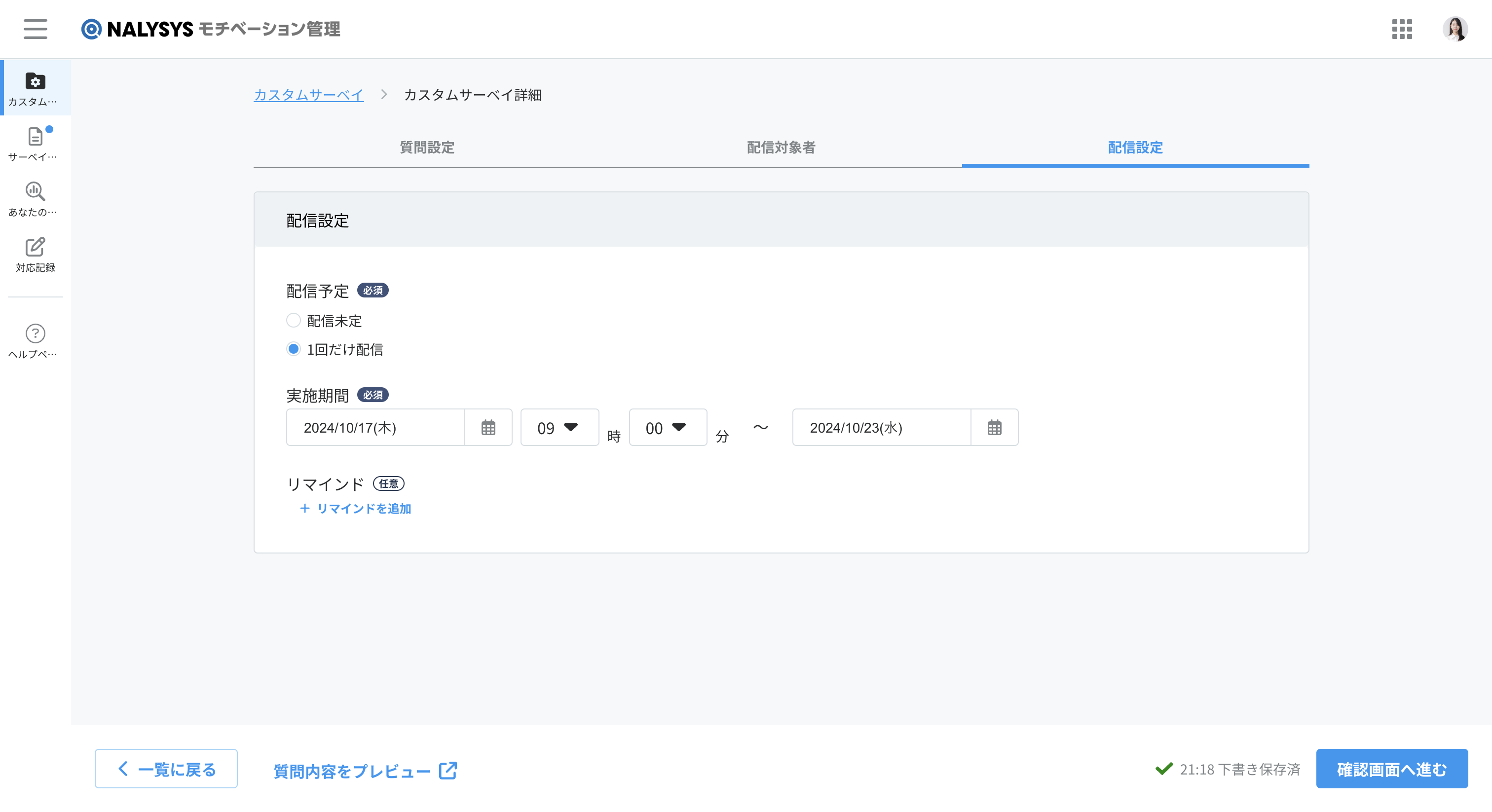Click 確認画面へ進む button
Screen dimensions: 1492x812
point(1392,769)
